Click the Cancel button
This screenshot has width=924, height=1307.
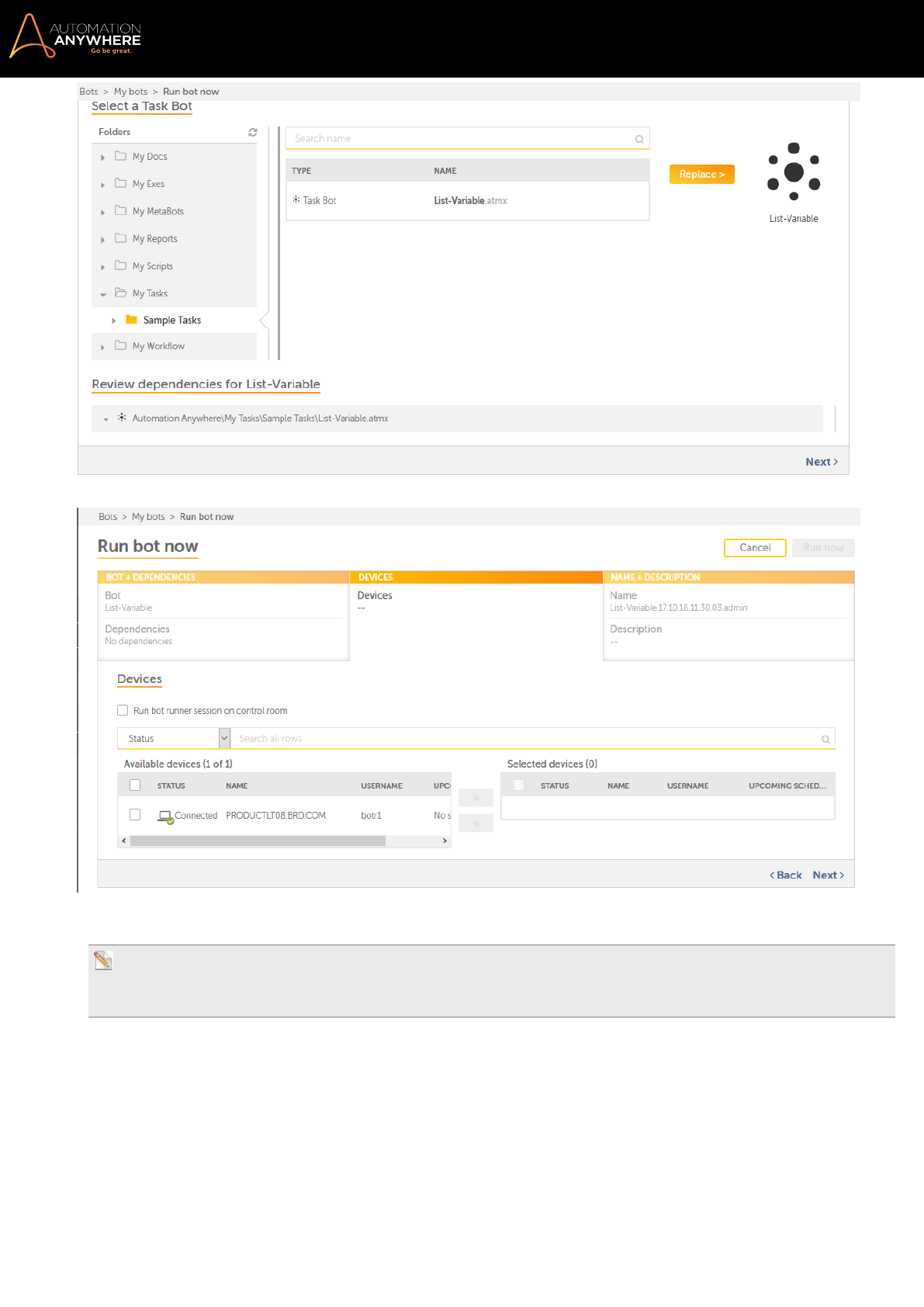755,548
